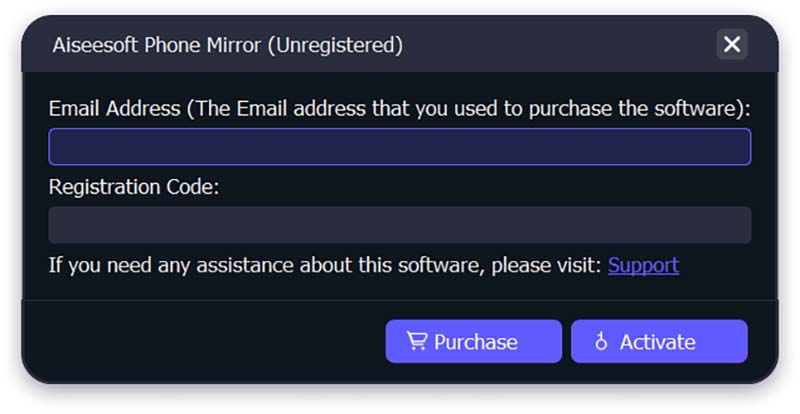The height and width of the screenshot is (414, 800).
Task: Click the key icon on Activate
Action: 601,341
